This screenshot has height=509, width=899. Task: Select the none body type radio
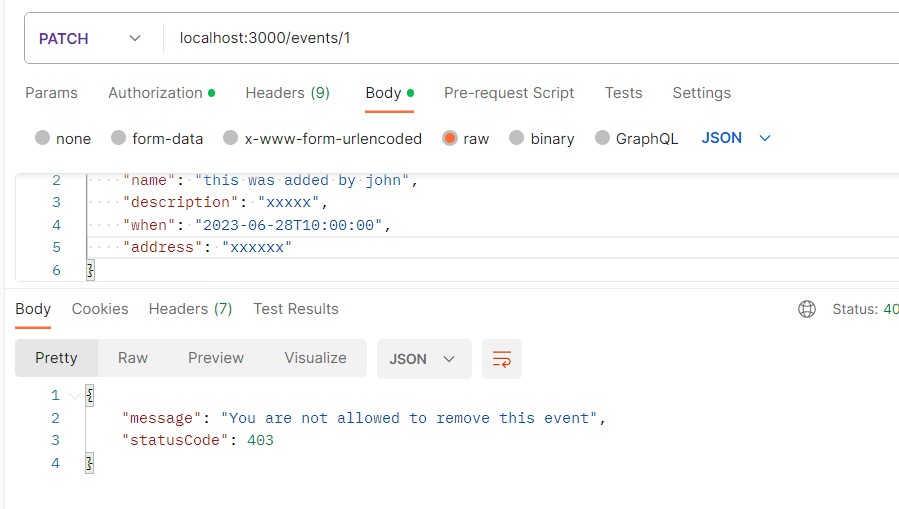click(x=43, y=139)
